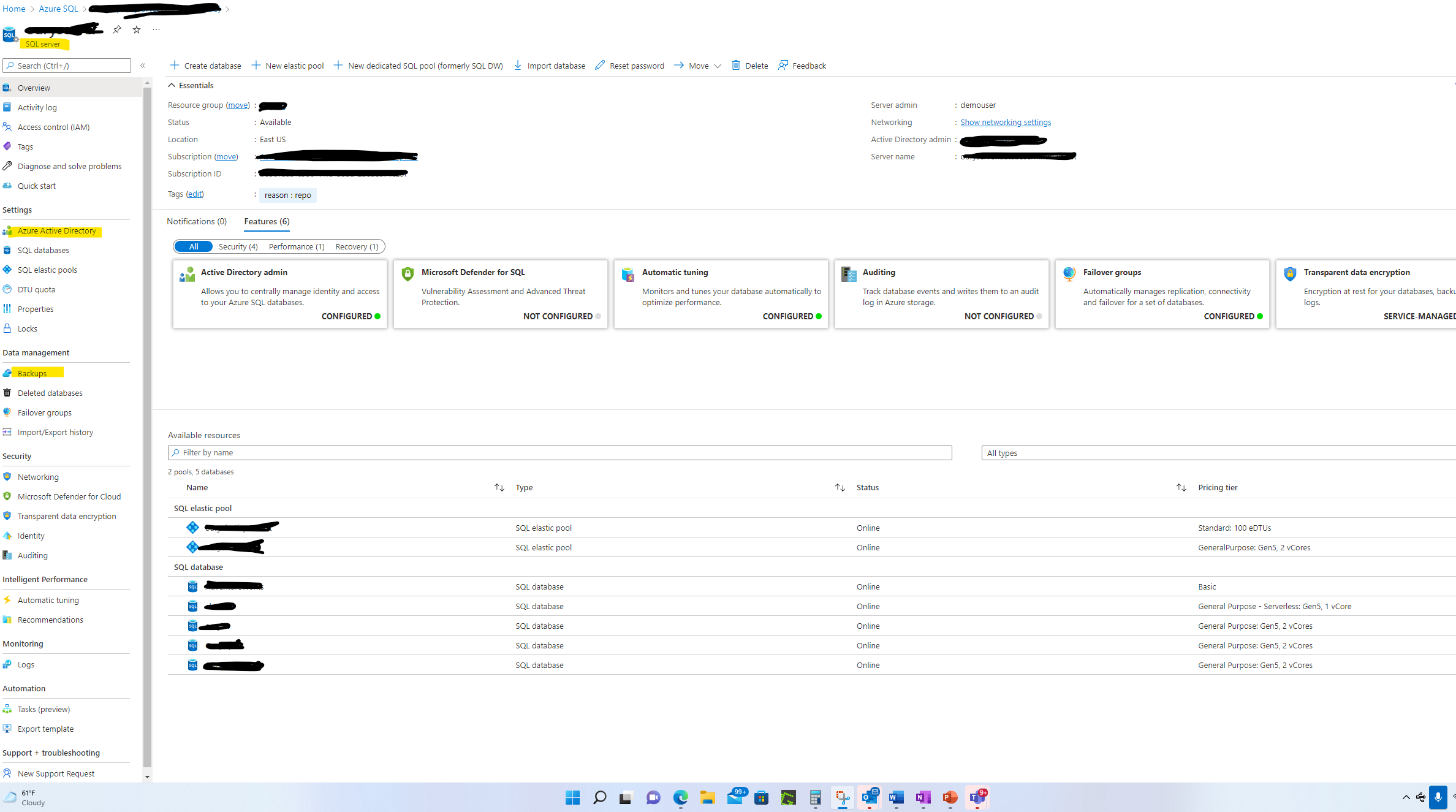Filter features by Security (4)
Viewport: 1456px width, 812px height.
click(x=238, y=246)
